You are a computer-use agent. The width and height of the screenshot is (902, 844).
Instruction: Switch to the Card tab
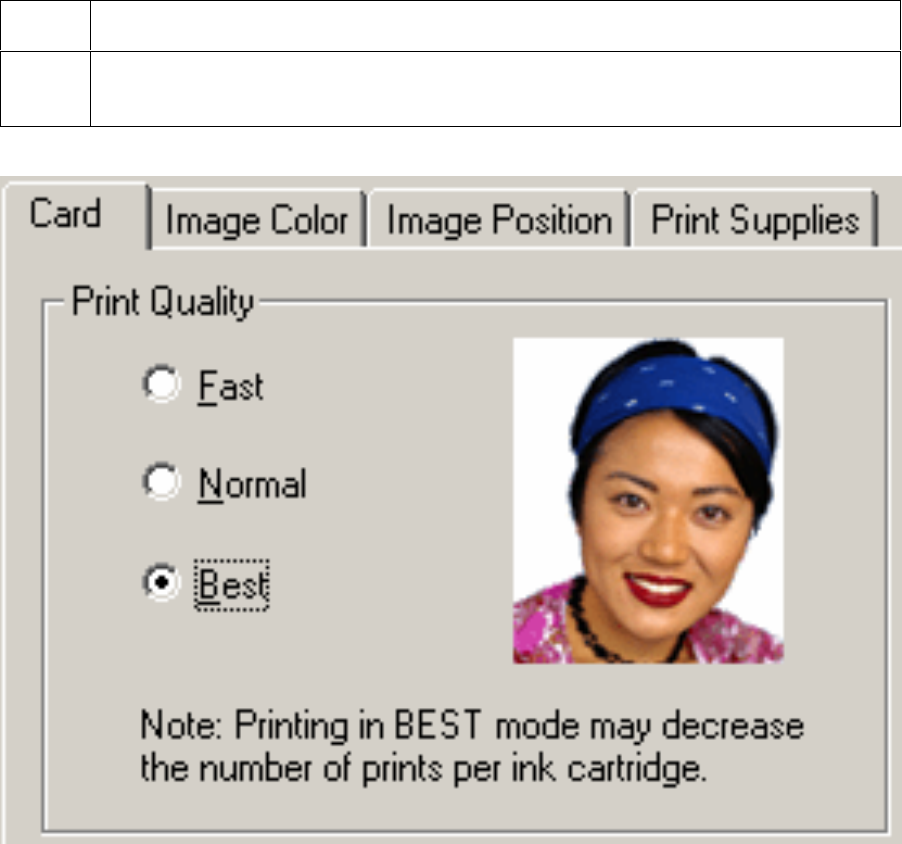coord(65,215)
